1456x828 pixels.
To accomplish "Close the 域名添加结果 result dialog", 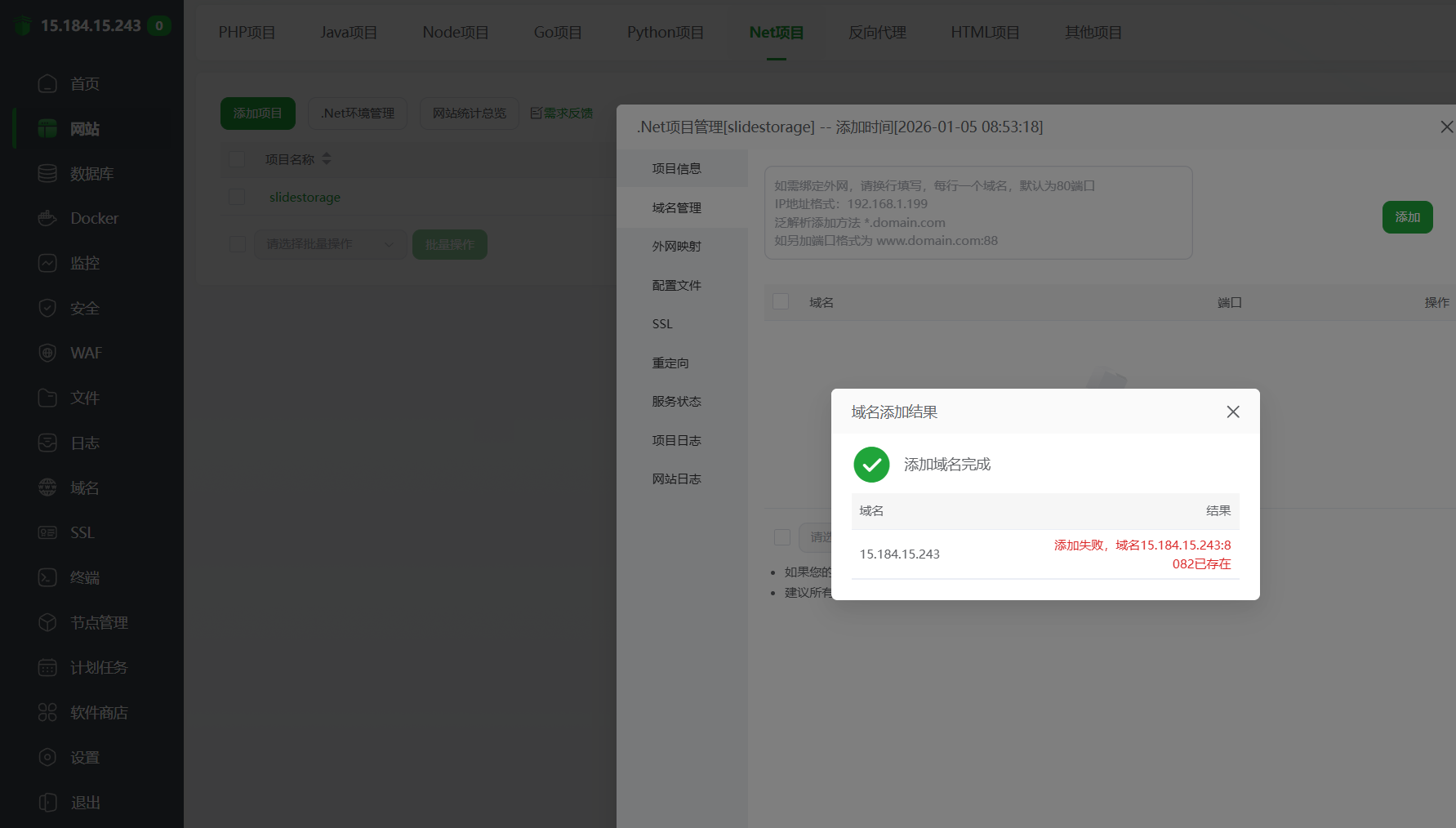I will (x=1233, y=412).
